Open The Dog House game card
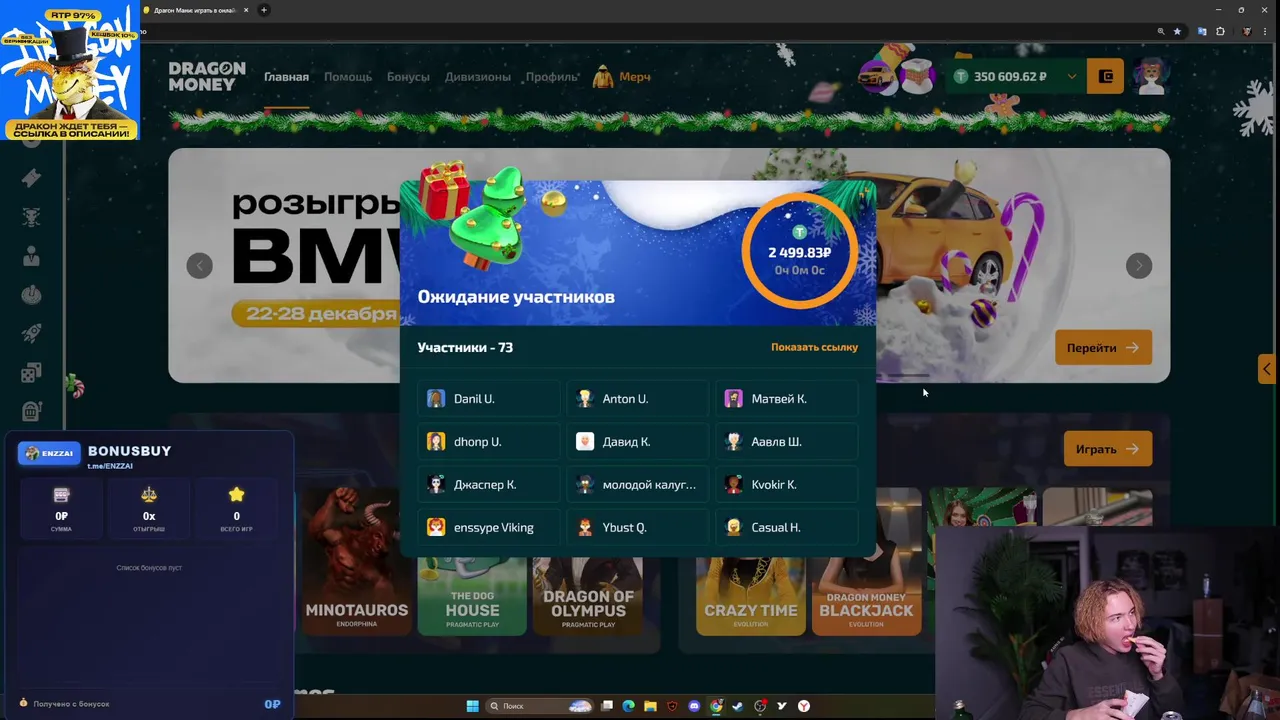The height and width of the screenshot is (720, 1280). [472, 596]
